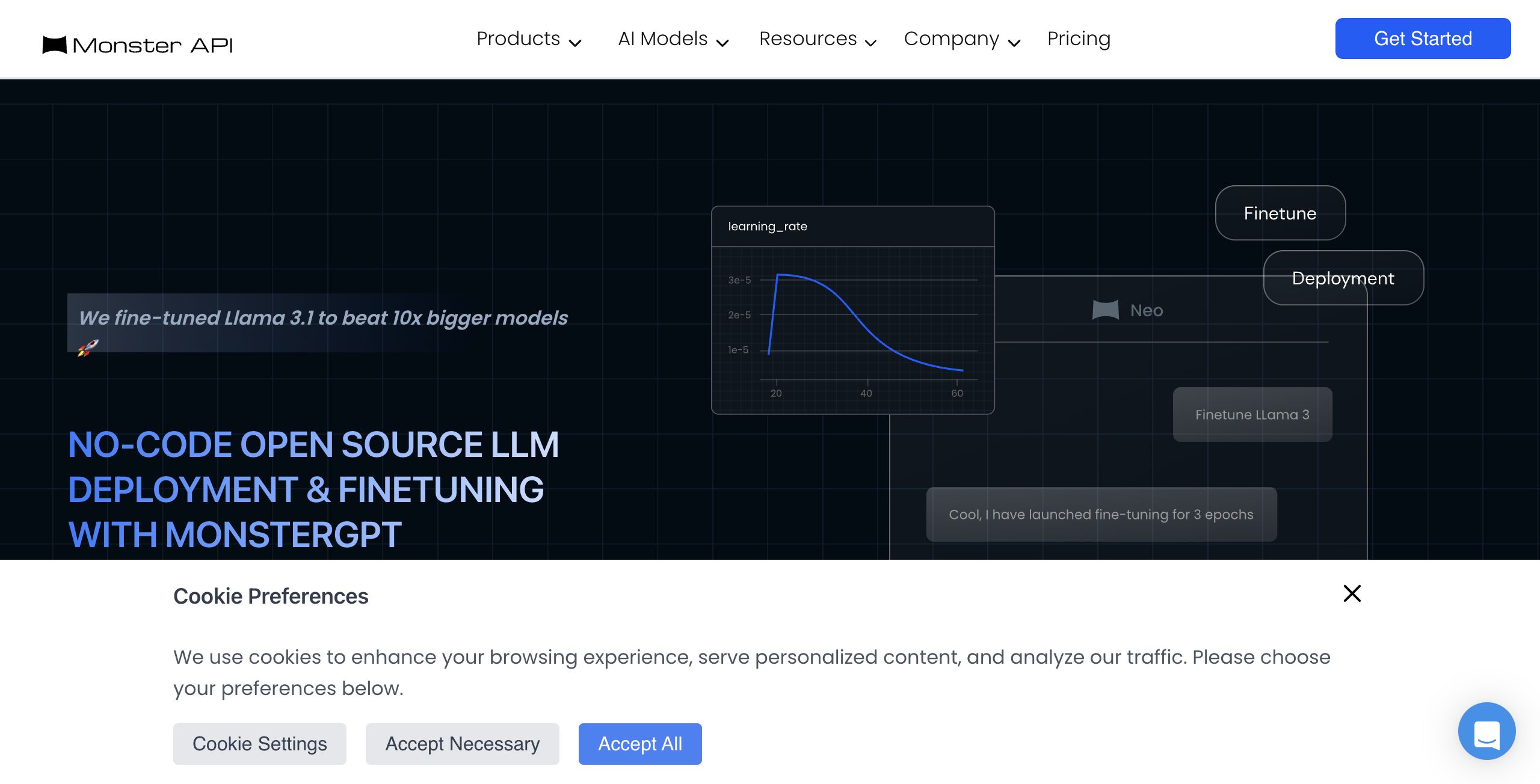
Task: Click the Finetune LLama 3 chat bubble
Action: [1252, 414]
